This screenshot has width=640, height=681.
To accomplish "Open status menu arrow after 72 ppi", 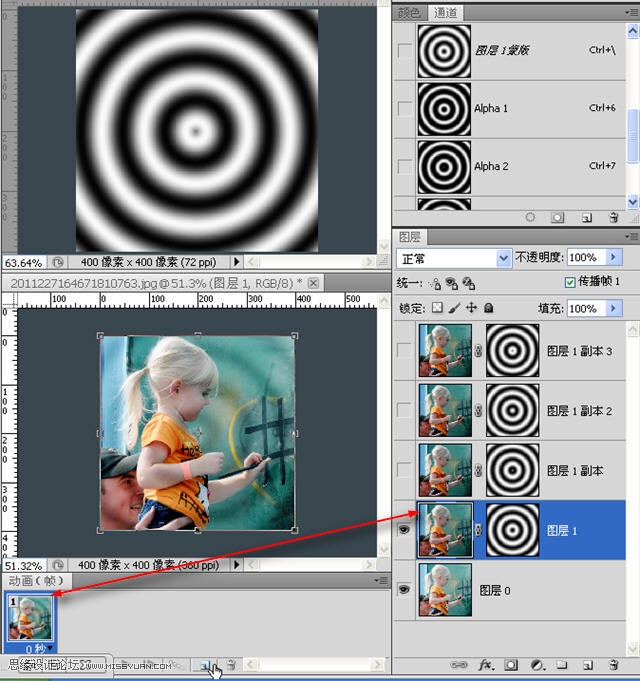I will (236, 262).
